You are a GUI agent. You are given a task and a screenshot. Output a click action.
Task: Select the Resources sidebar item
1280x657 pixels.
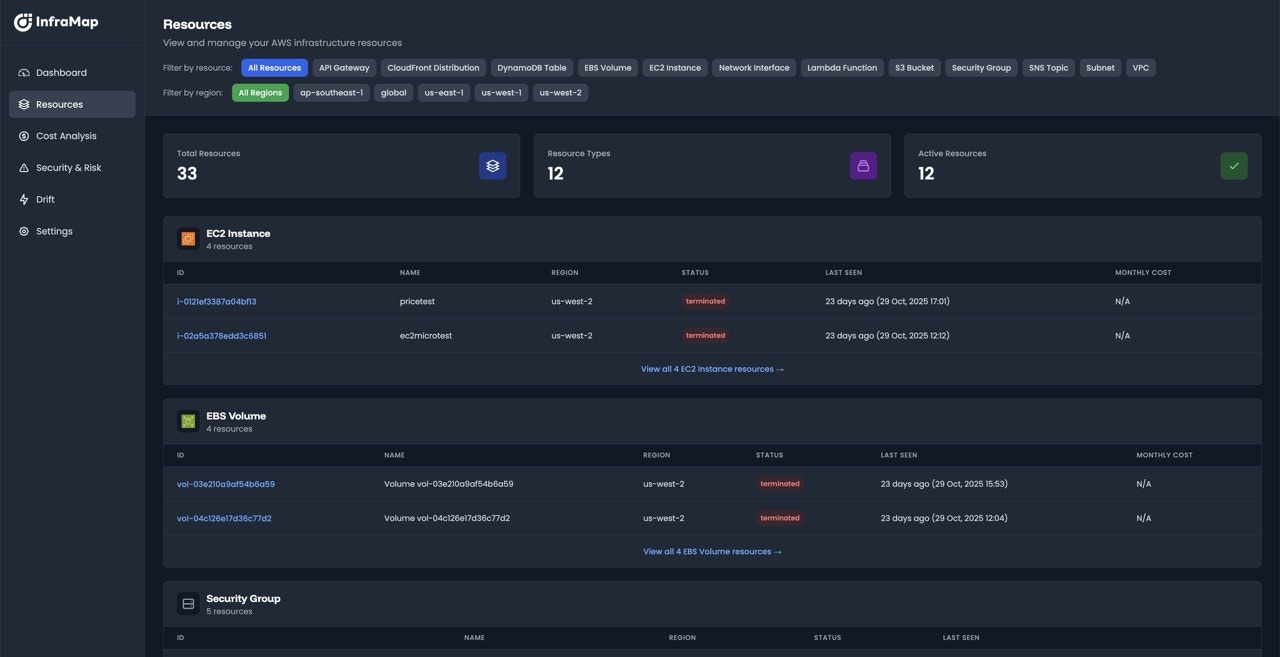(x=72, y=104)
